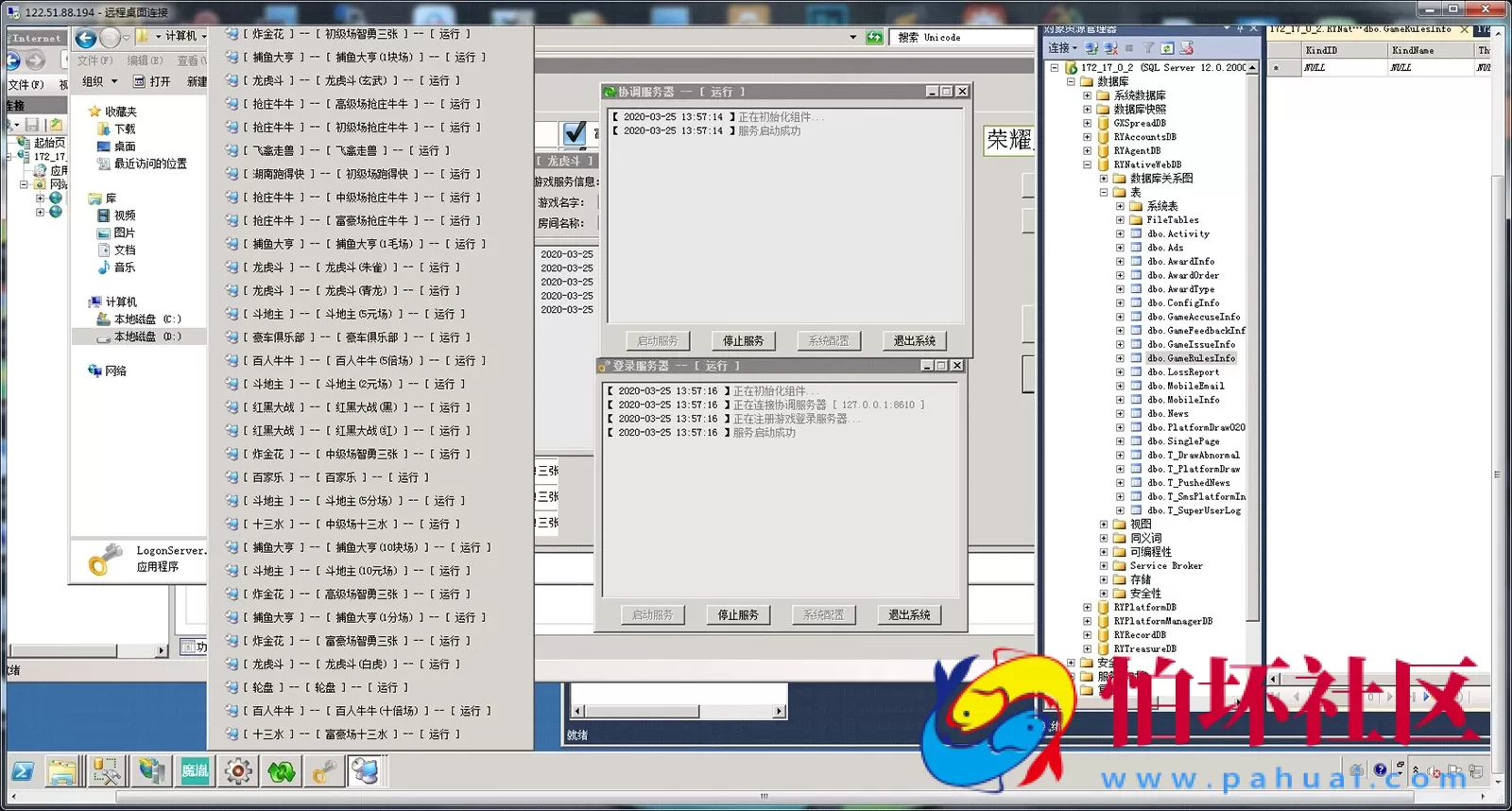1512x811 pixels.
Task: Click the gold key LogonServer taskbar icon
Action: pyautogui.click(x=323, y=772)
